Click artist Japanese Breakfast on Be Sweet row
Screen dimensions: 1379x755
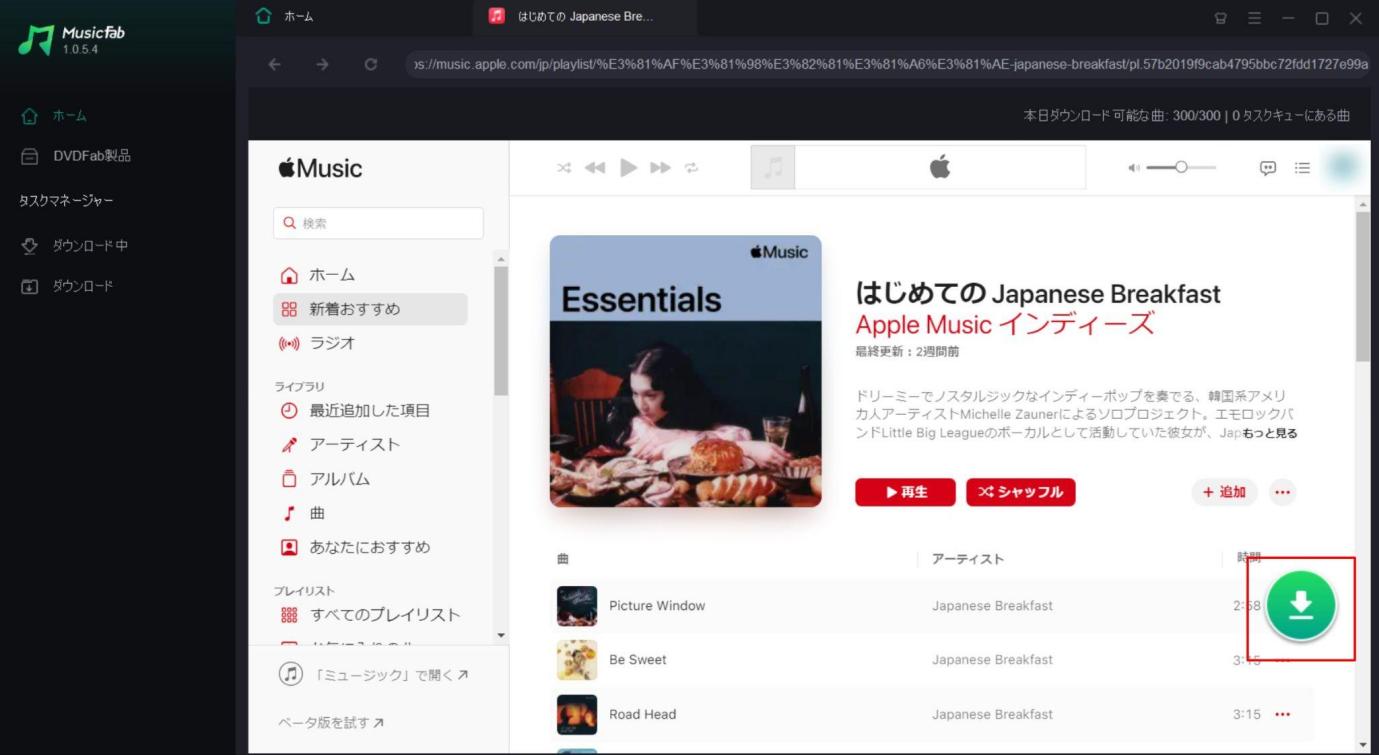tap(992, 660)
